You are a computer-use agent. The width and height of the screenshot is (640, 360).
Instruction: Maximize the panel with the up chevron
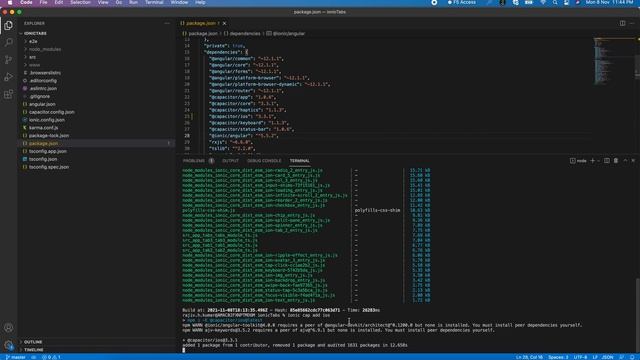[625, 161]
